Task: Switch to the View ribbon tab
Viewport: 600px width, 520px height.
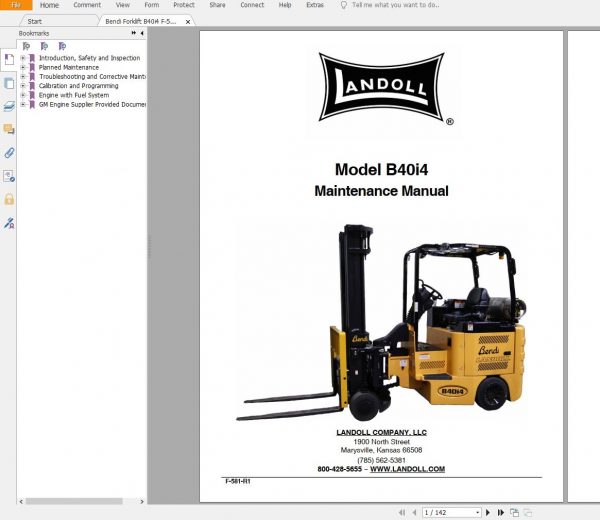Action: pos(122,5)
